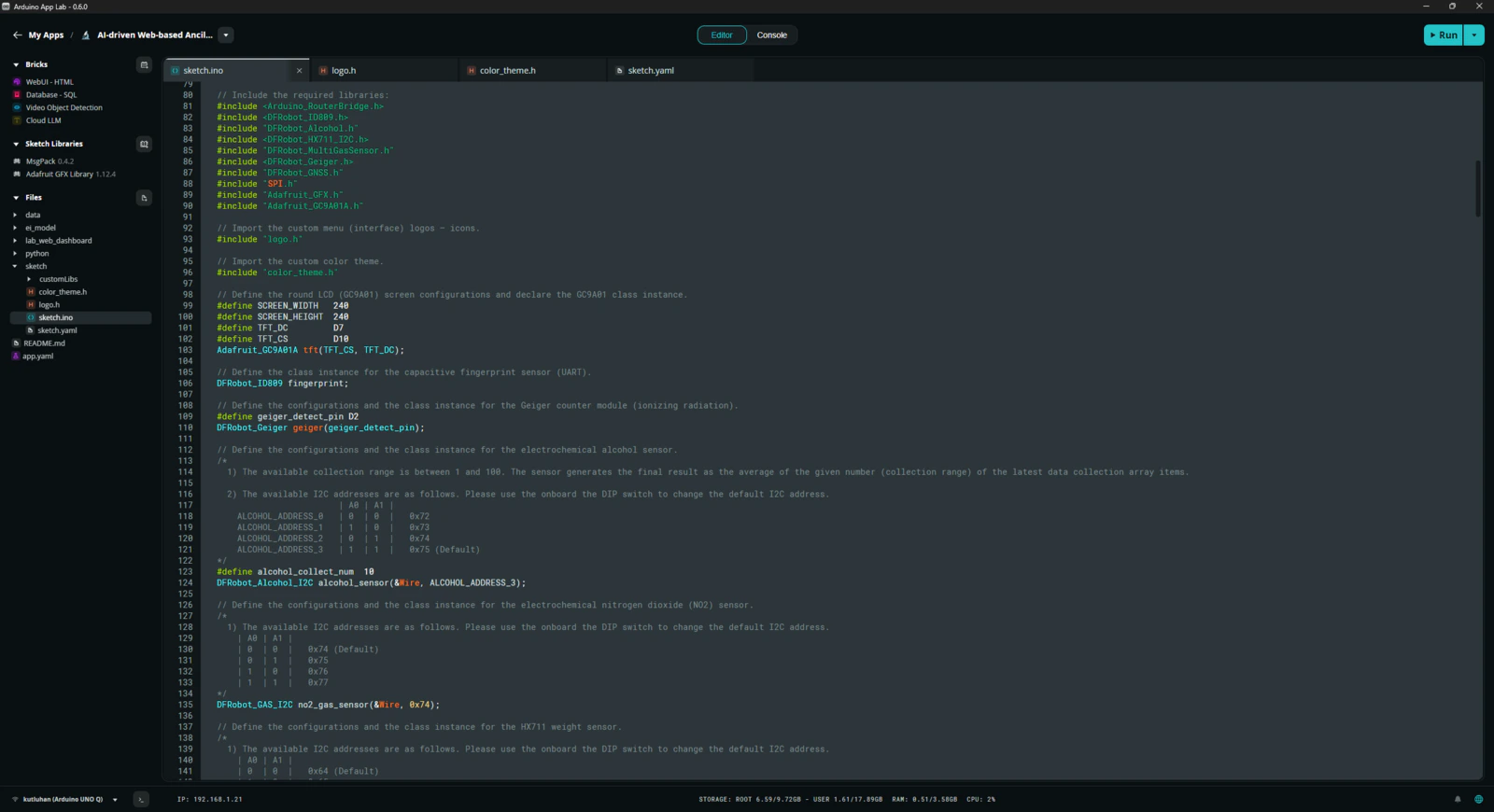This screenshot has height=812, width=1494.
Task: Select the Database - SQL brick
Action: coord(51,95)
